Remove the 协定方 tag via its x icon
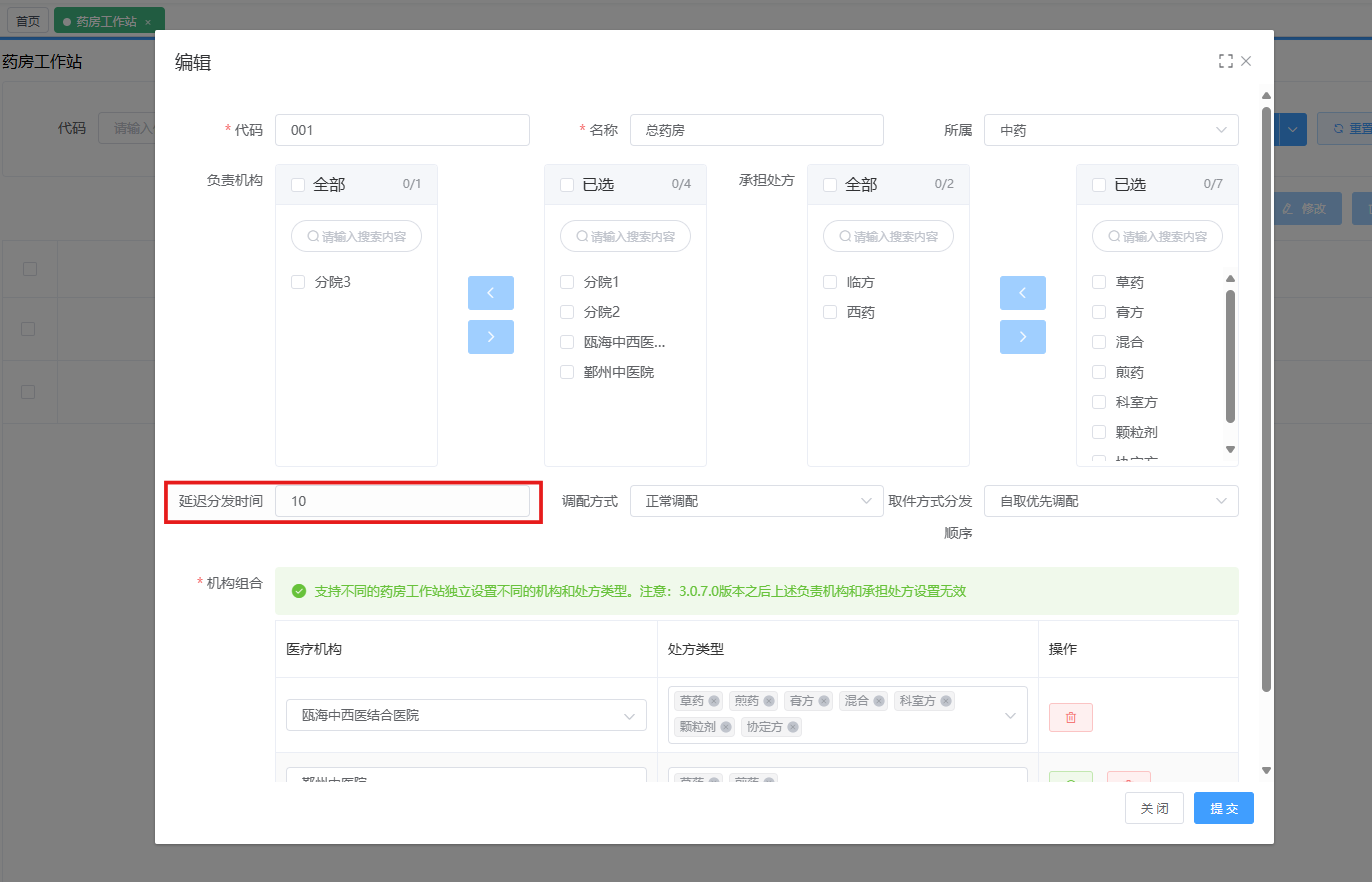The width and height of the screenshot is (1372, 882). pyautogui.click(x=793, y=727)
